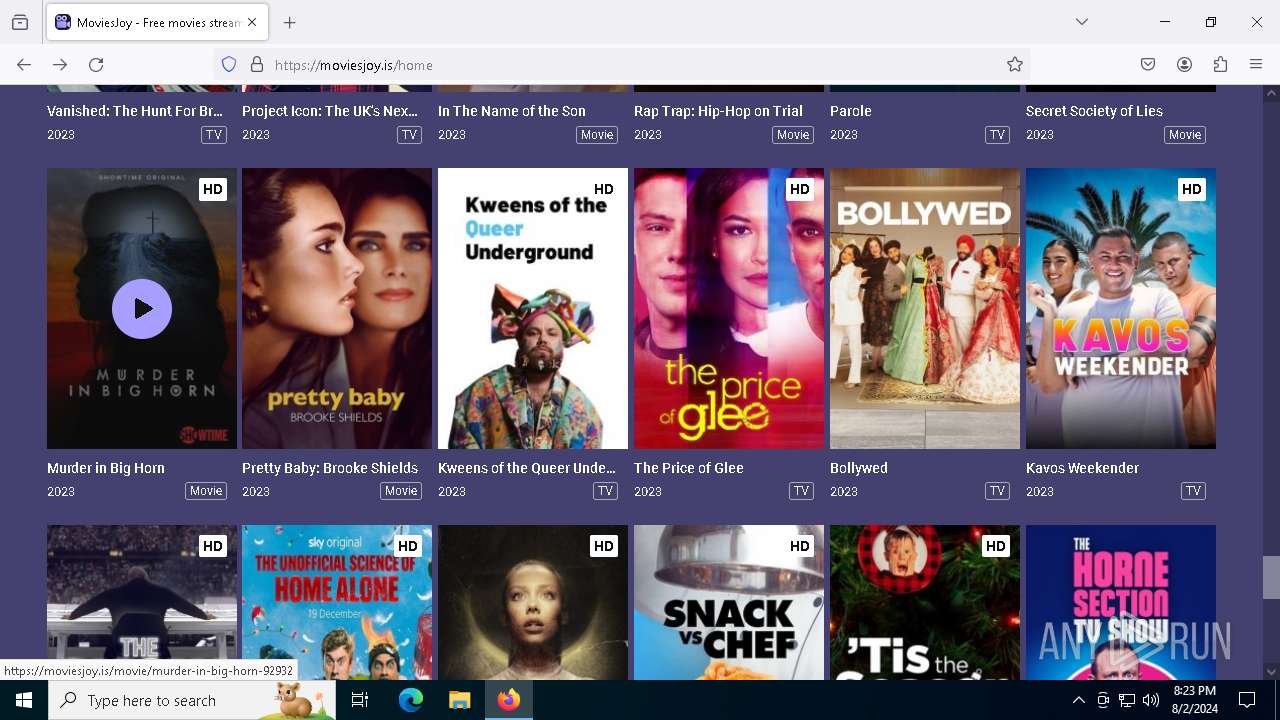Open Kweens of the Queer Underground poster
The height and width of the screenshot is (720, 1280).
(533, 308)
